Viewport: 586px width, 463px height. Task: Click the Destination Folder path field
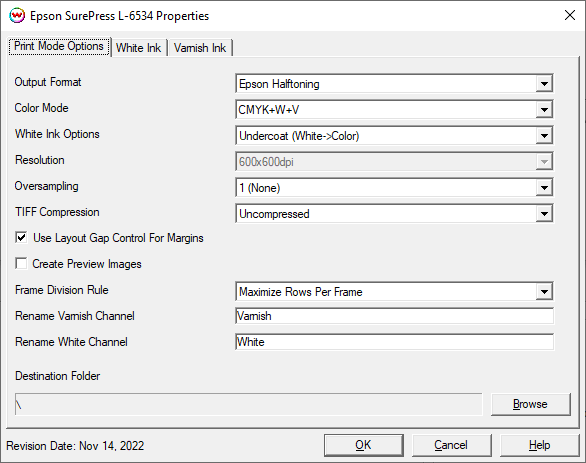point(249,404)
